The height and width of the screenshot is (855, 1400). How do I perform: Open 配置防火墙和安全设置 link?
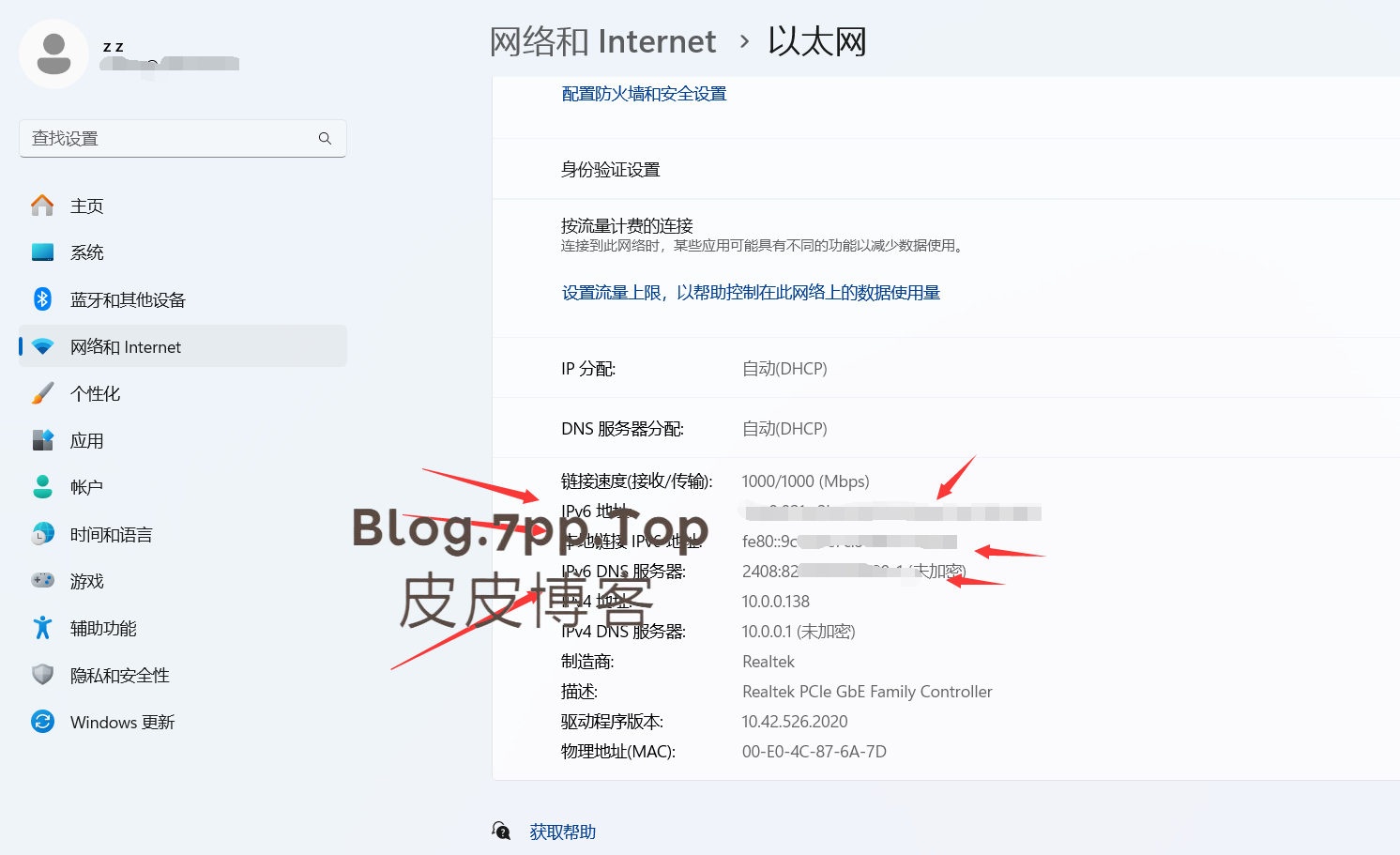(644, 94)
